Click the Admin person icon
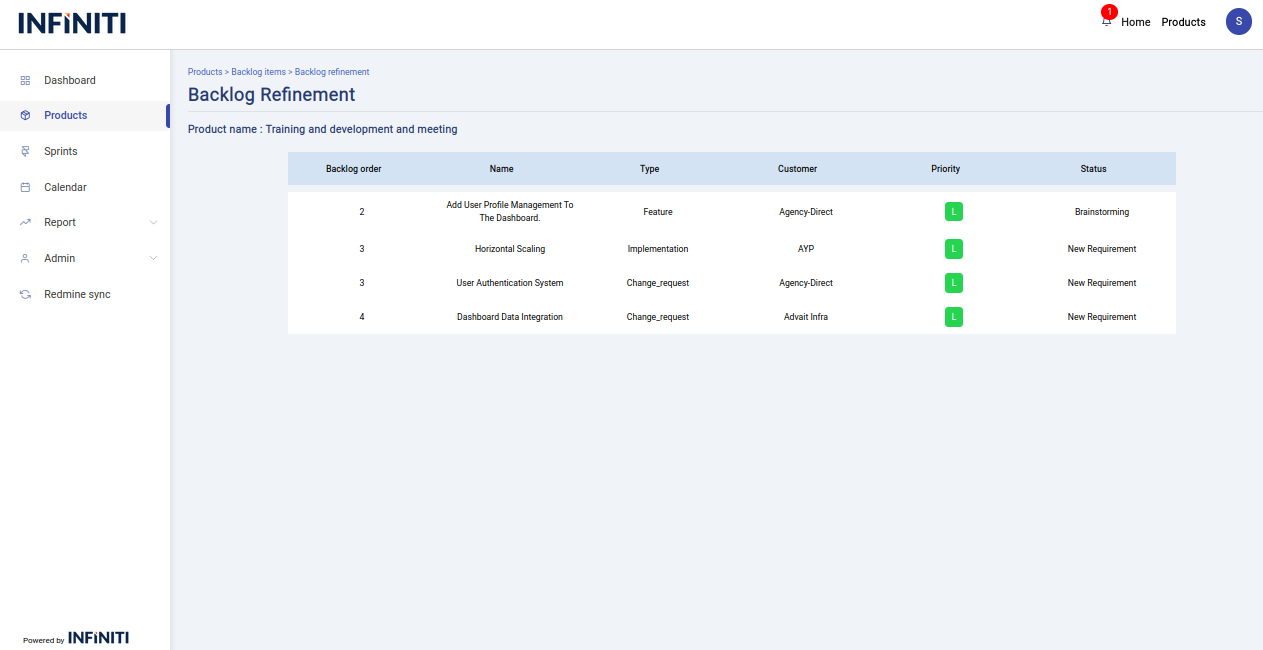The width and height of the screenshot is (1263, 650). [x=26, y=259]
